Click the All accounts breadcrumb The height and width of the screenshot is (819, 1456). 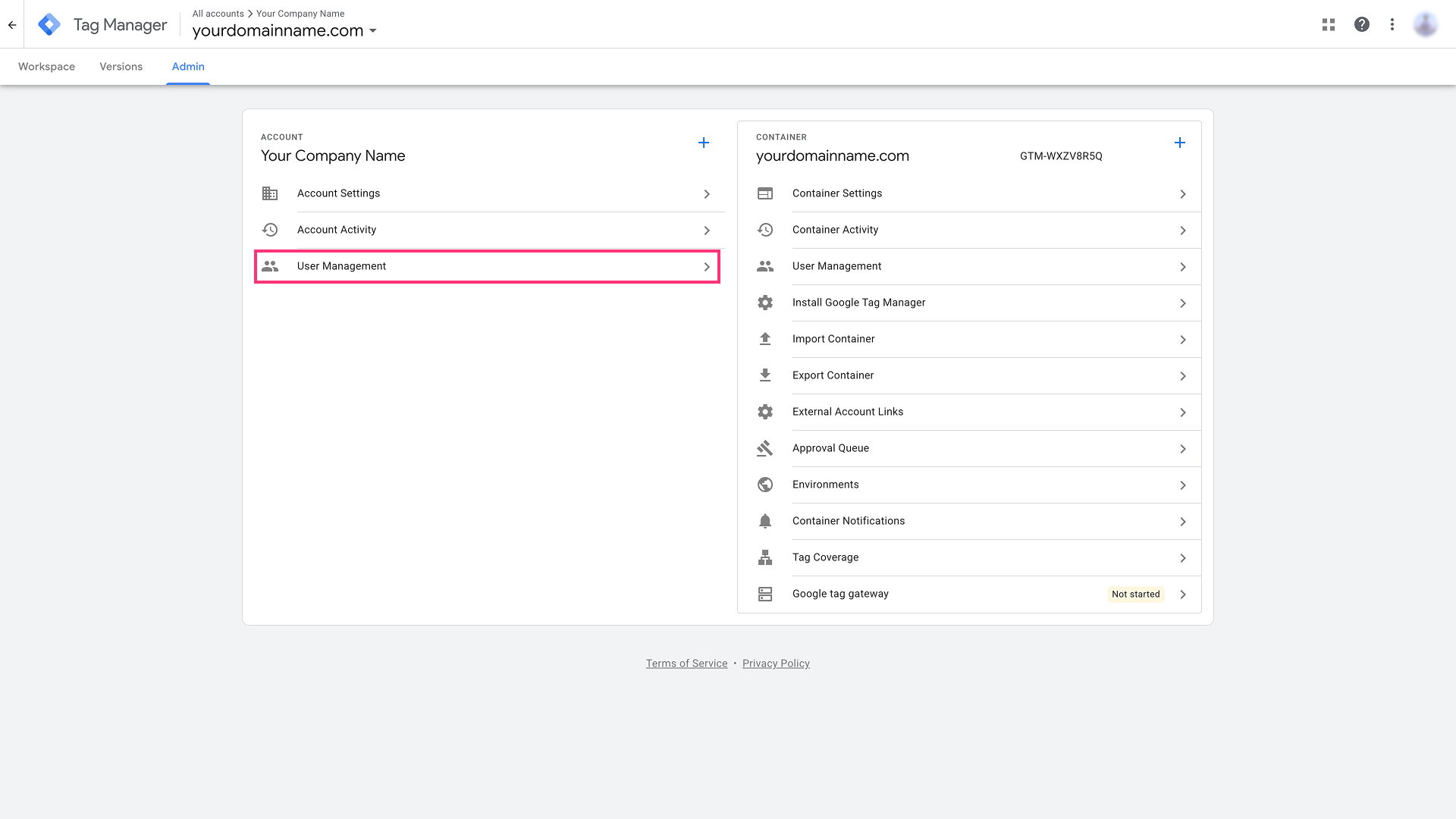click(218, 14)
